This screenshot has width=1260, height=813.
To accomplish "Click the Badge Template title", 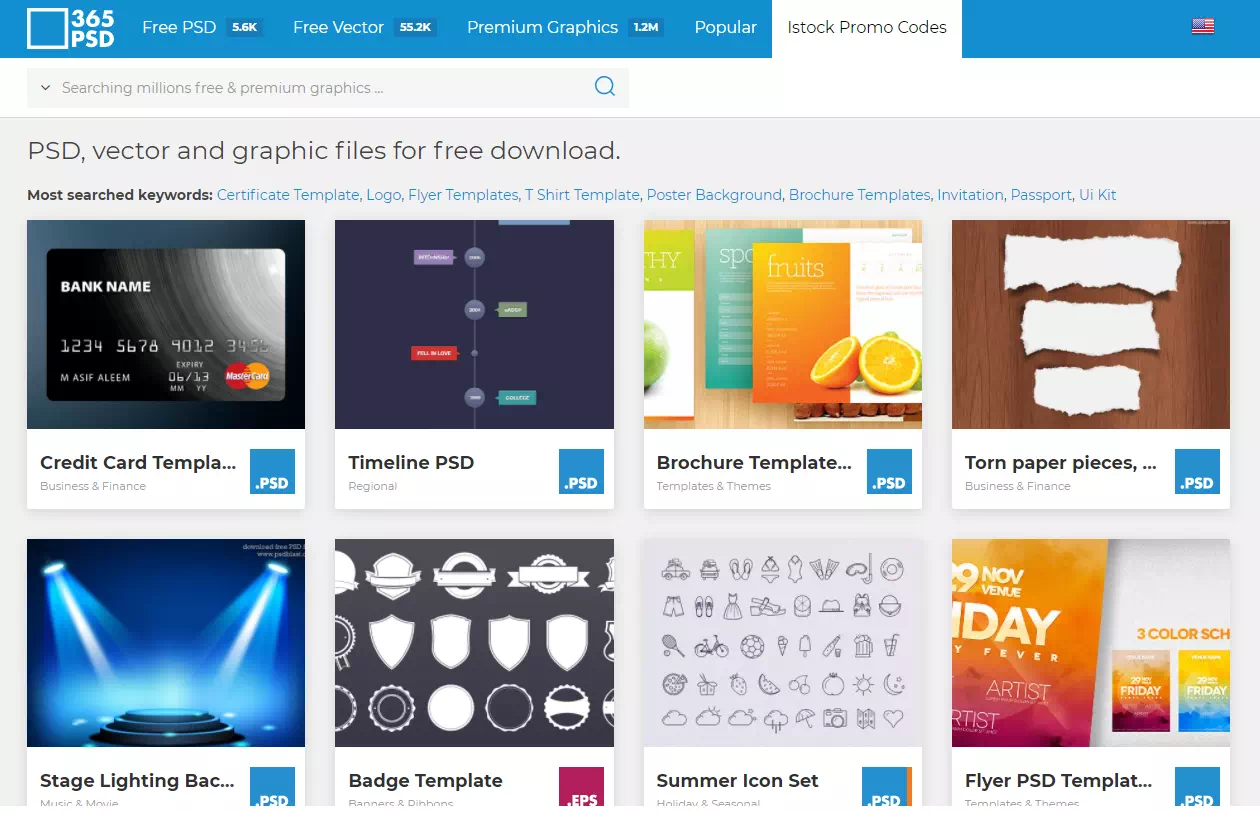I will (425, 781).
